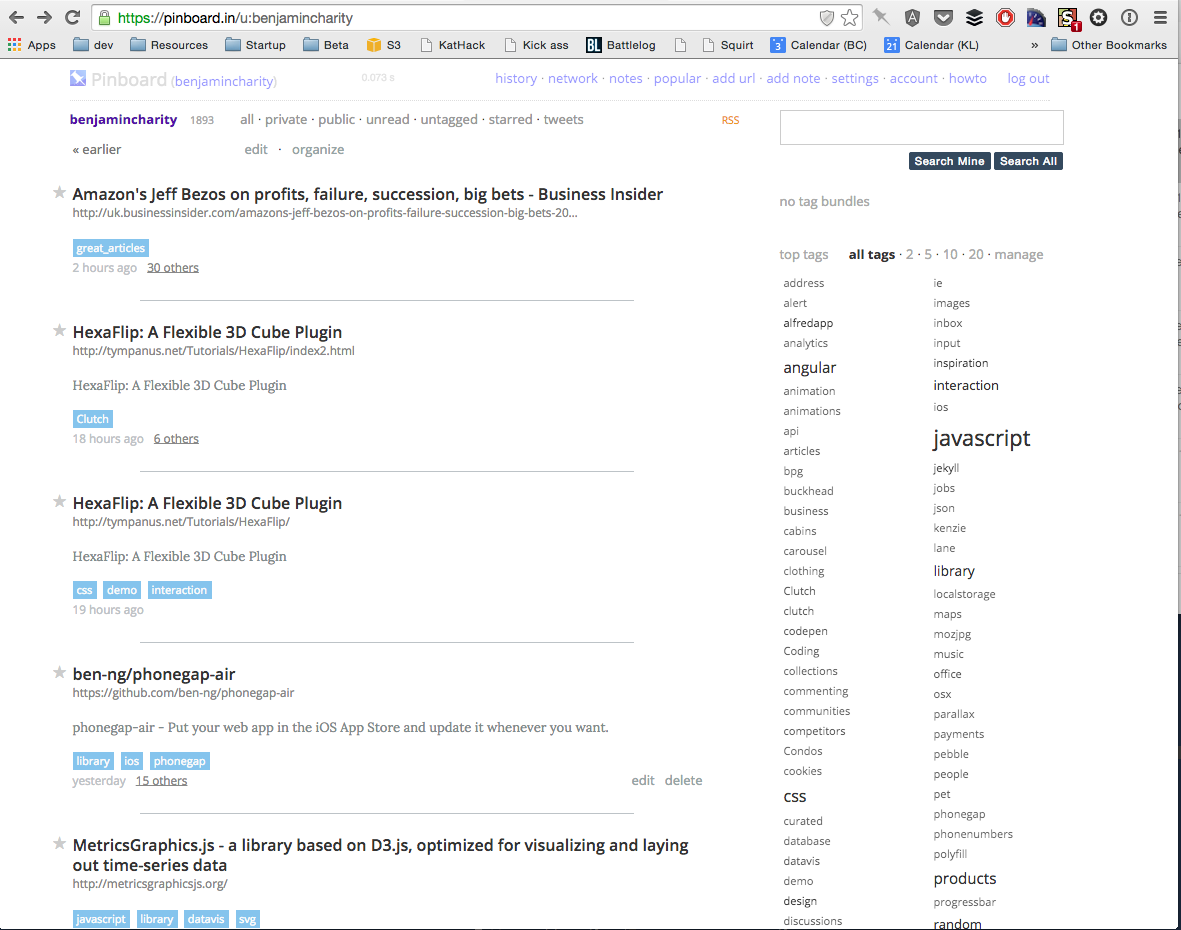This screenshot has width=1181, height=930.
Task: Select the angular tag in tag cloud
Action: point(810,367)
